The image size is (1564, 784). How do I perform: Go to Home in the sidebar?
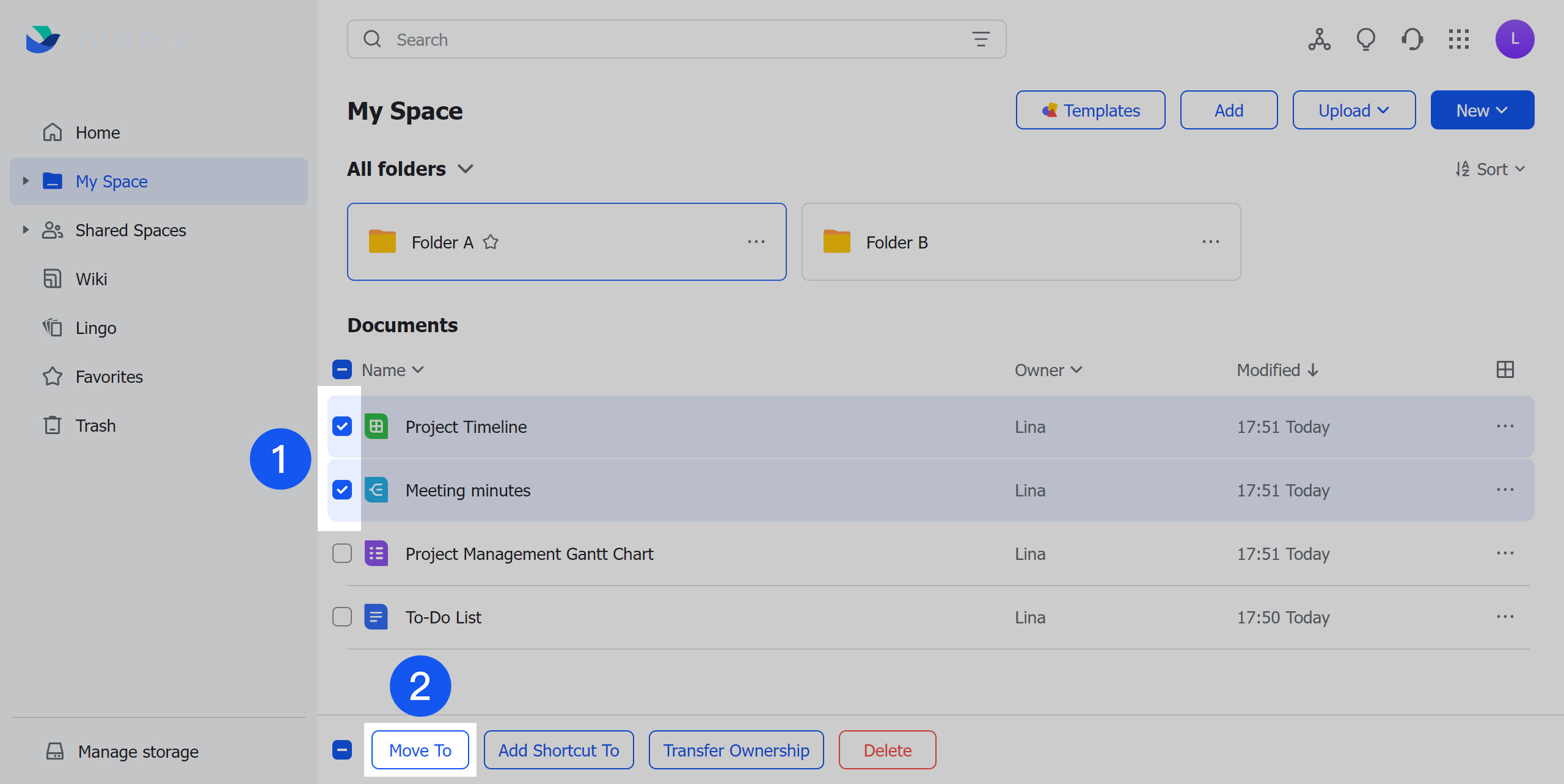(97, 132)
